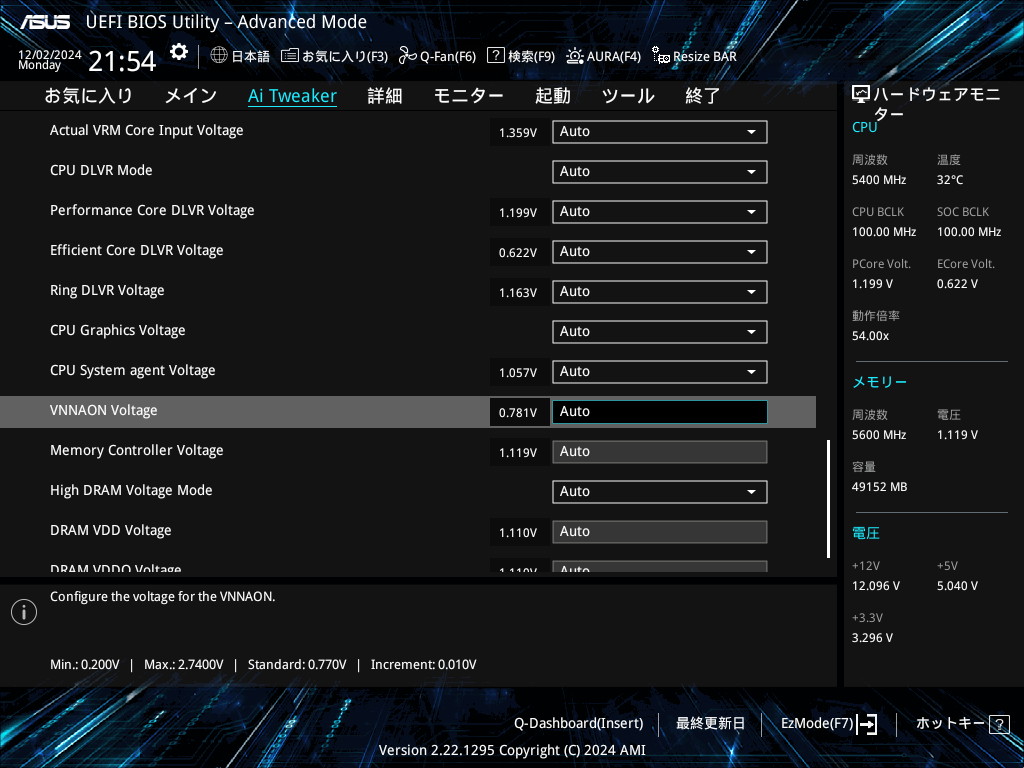Image resolution: width=1024 pixels, height=768 pixels.
Task: Click the Max.: 2.7400V hint text
Action: [x=184, y=665]
